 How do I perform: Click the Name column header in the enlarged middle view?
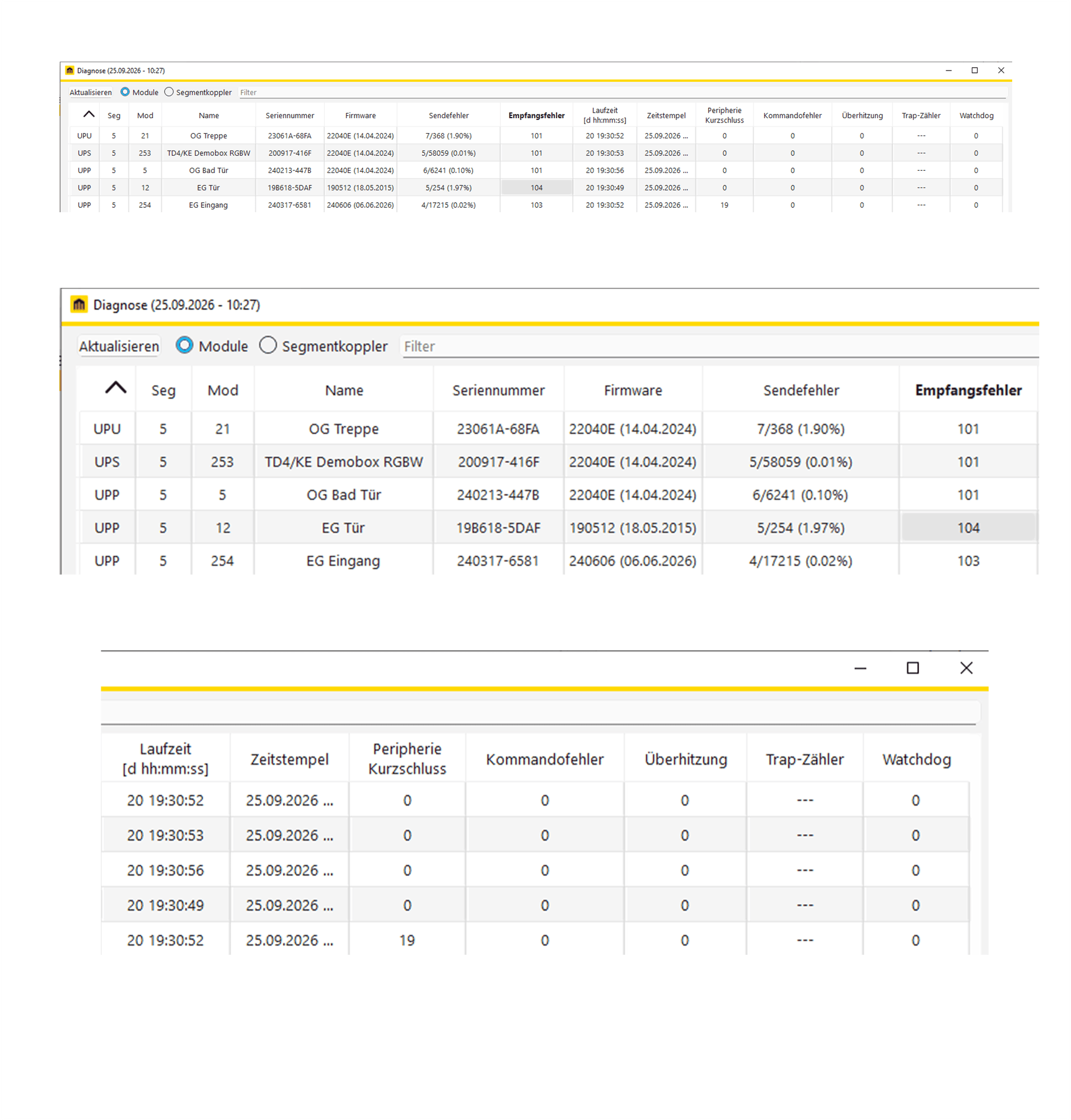344,390
